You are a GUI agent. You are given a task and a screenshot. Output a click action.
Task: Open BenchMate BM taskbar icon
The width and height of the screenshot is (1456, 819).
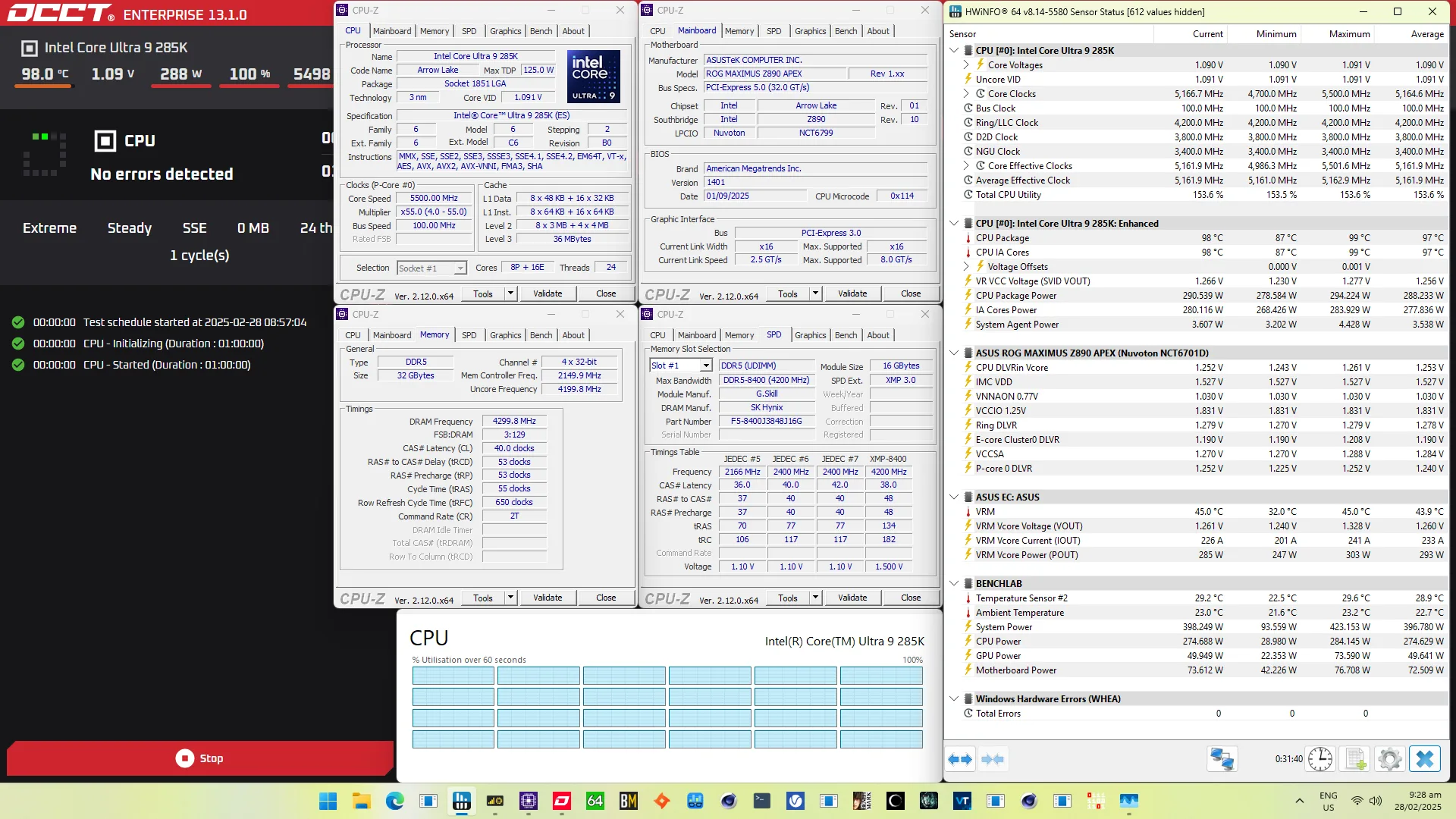point(629,801)
